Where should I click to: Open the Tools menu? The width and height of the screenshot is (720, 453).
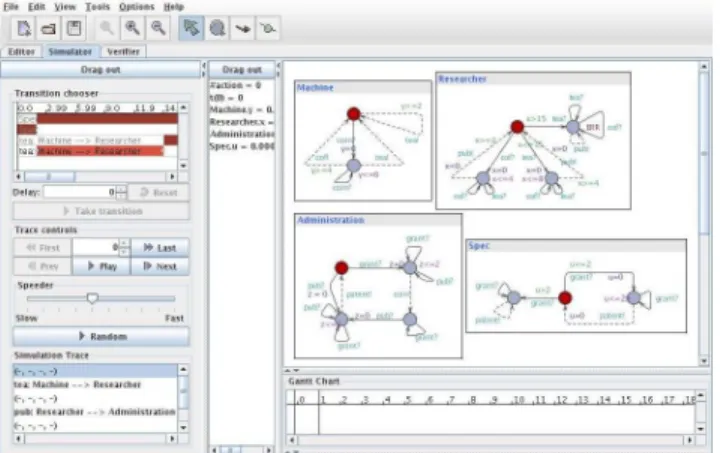pos(98,7)
